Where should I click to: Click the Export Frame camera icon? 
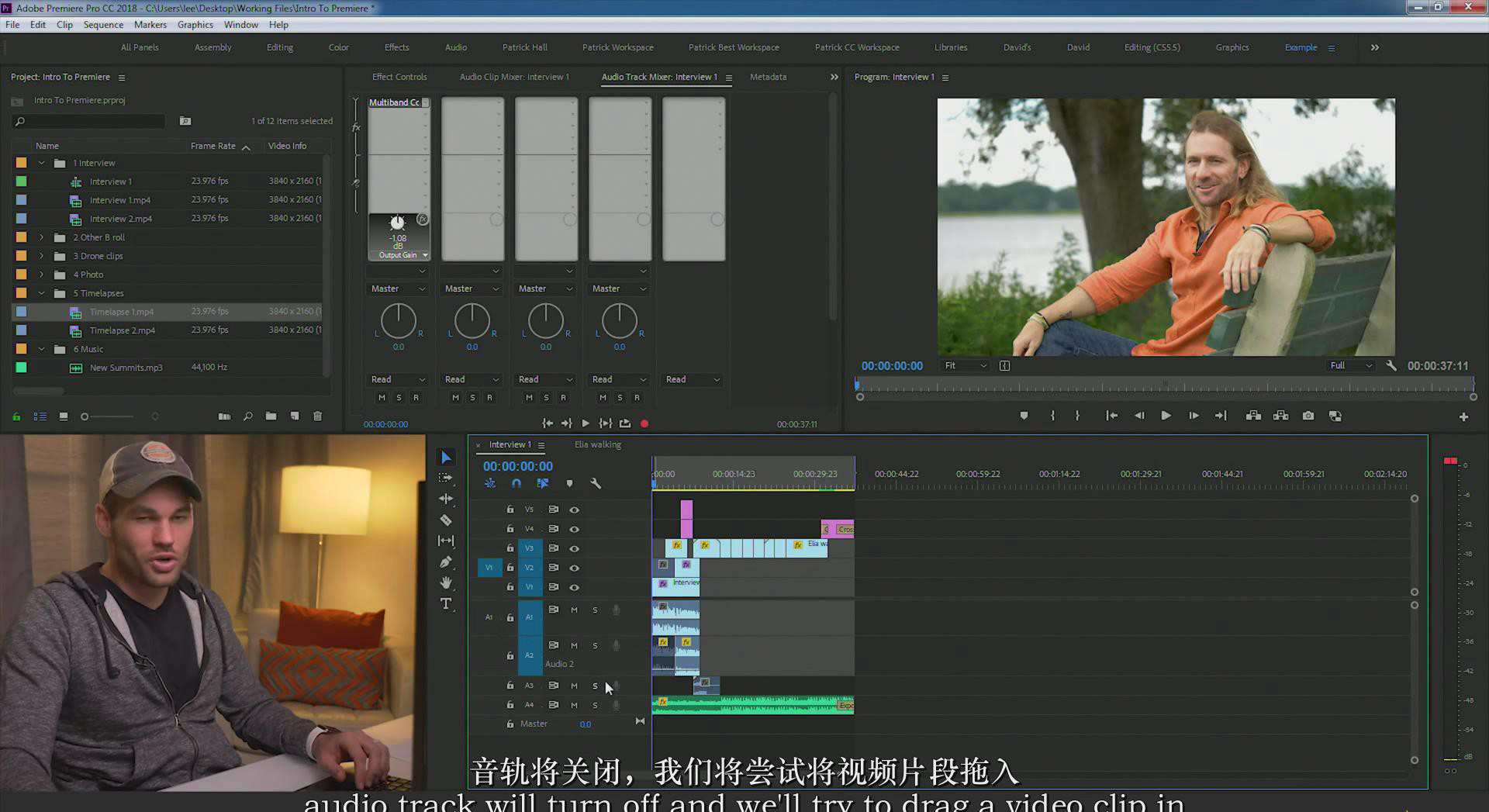point(1308,416)
